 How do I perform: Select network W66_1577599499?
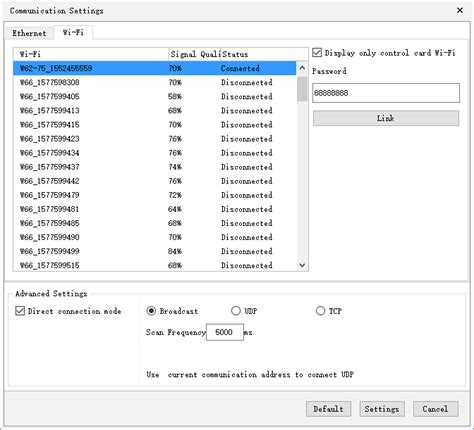pyautogui.click(x=155, y=251)
